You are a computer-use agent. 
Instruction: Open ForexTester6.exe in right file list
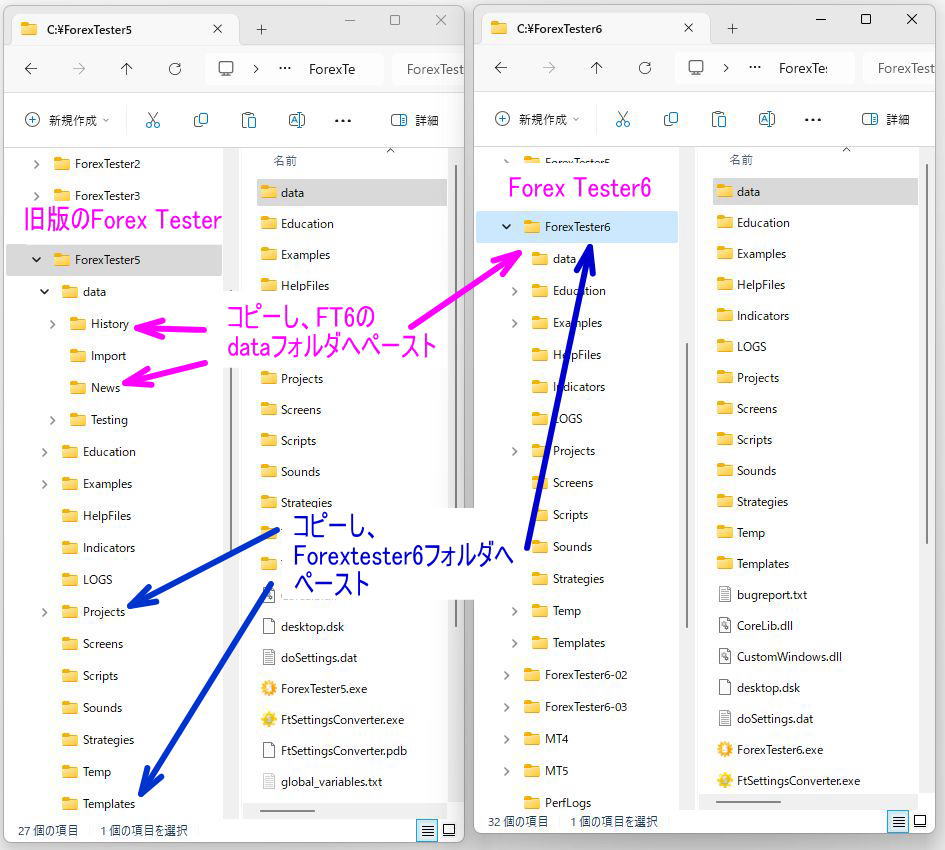pos(779,749)
